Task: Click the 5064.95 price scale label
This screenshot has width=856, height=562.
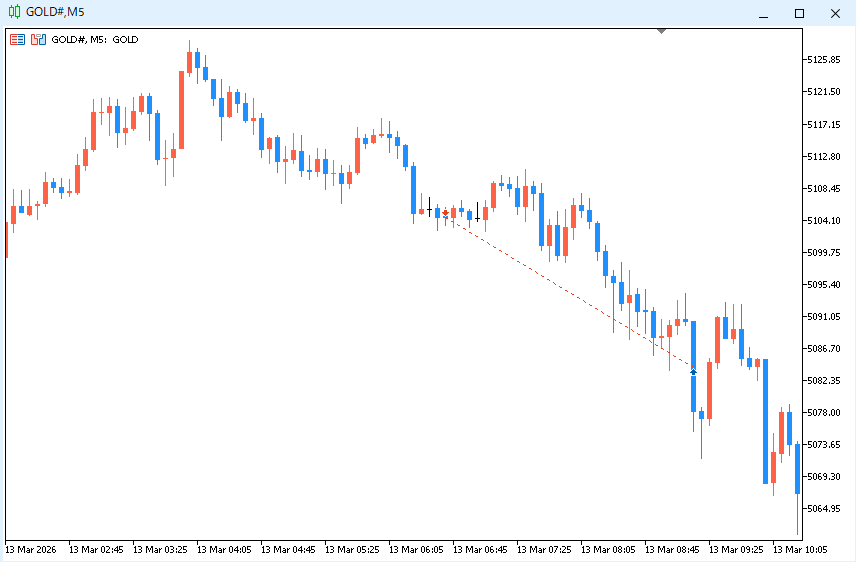Action: point(828,508)
